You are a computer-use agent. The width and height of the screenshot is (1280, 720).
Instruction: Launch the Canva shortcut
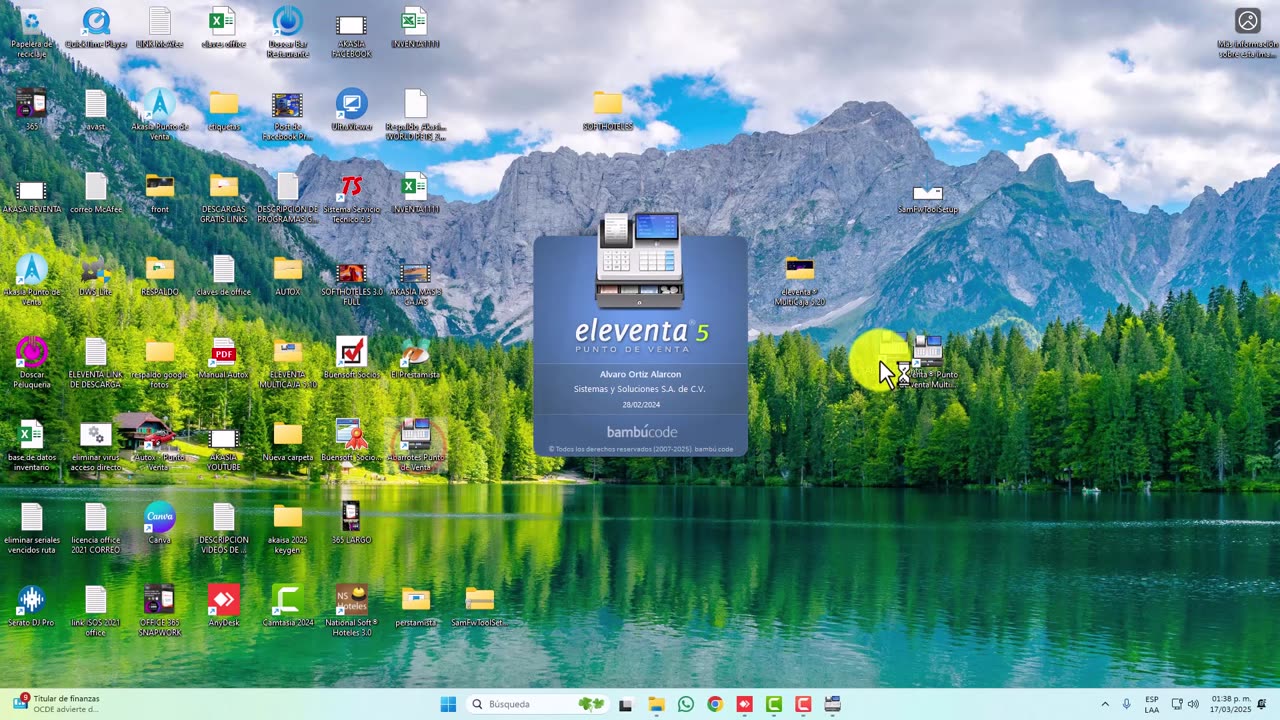(160, 524)
